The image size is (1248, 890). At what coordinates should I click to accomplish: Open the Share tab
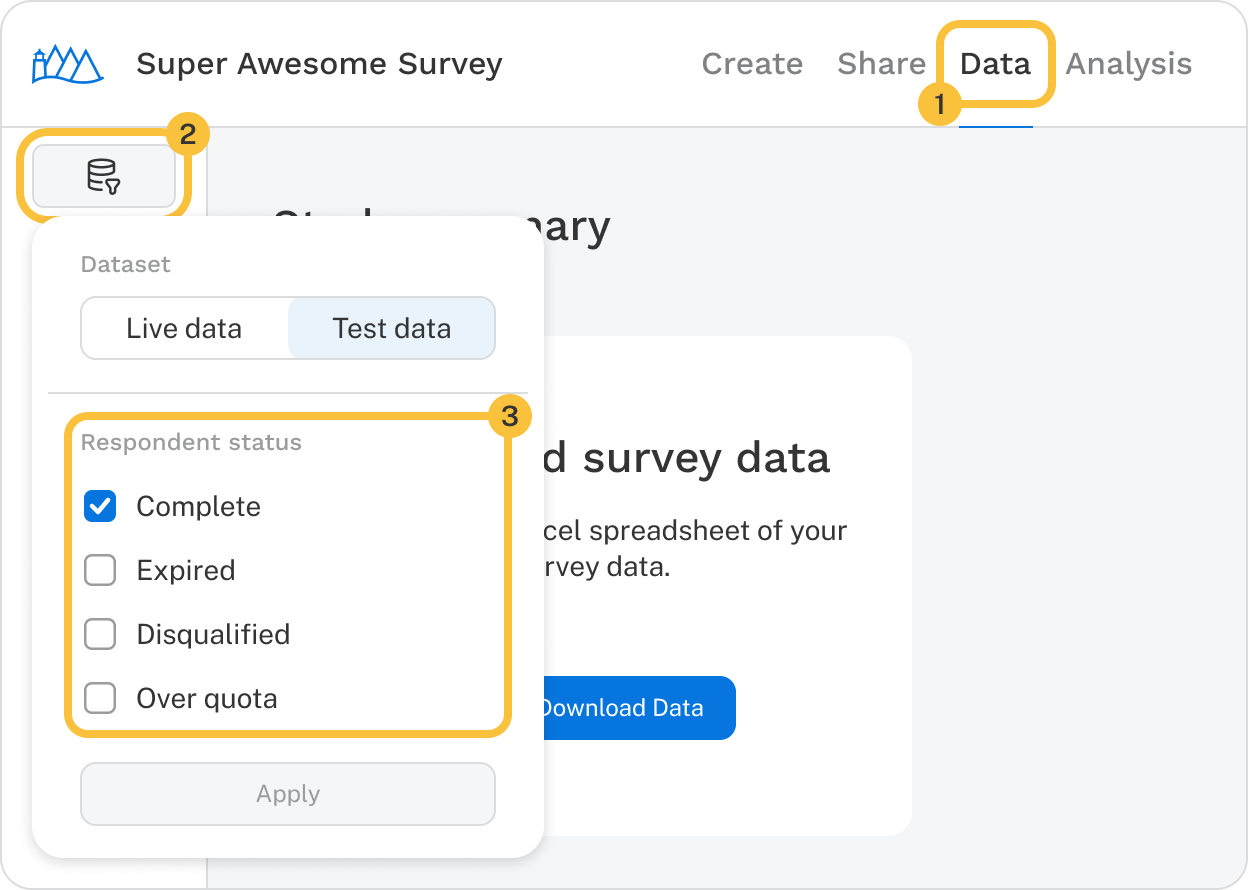[x=881, y=64]
